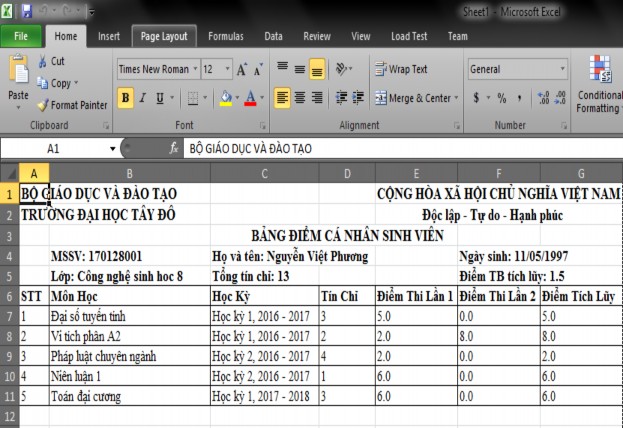Image resolution: width=623 pixels, height=428 pixels.
Task: Click the Increase Decimal icon
Action: (543, 98)
